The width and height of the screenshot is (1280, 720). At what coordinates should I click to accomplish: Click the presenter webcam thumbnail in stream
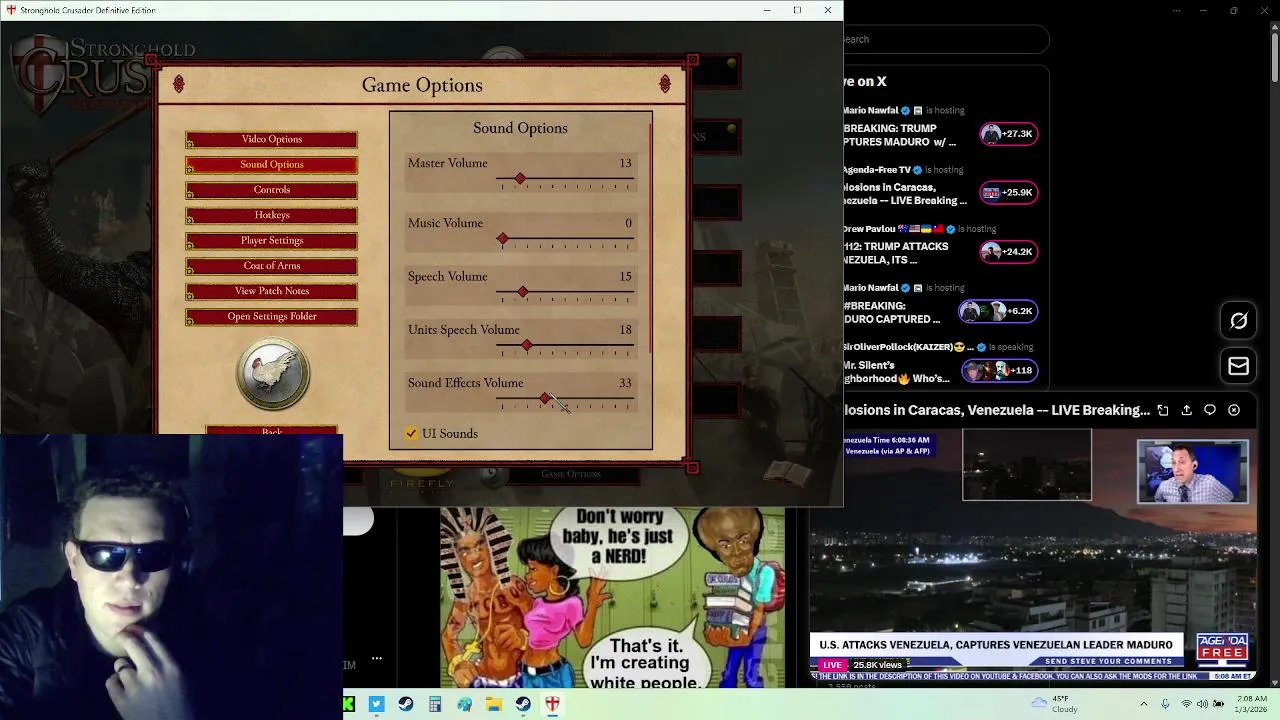coord(1192,471)
